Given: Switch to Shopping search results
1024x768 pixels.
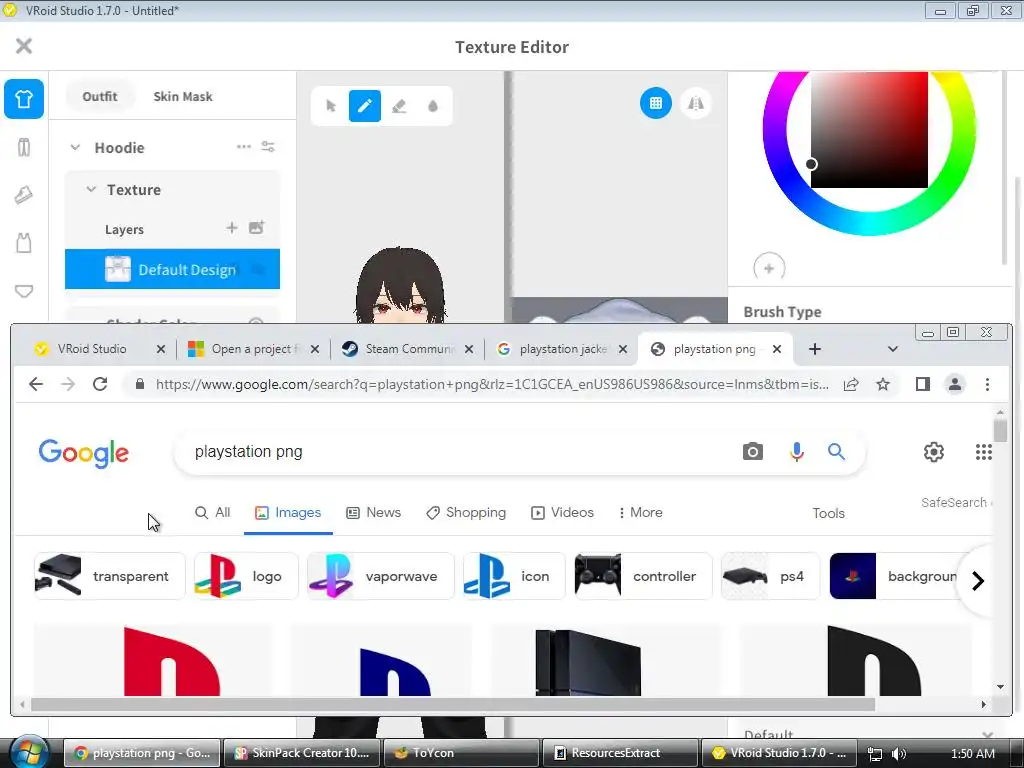Looking at the screenshot, I should pos(466,513).
